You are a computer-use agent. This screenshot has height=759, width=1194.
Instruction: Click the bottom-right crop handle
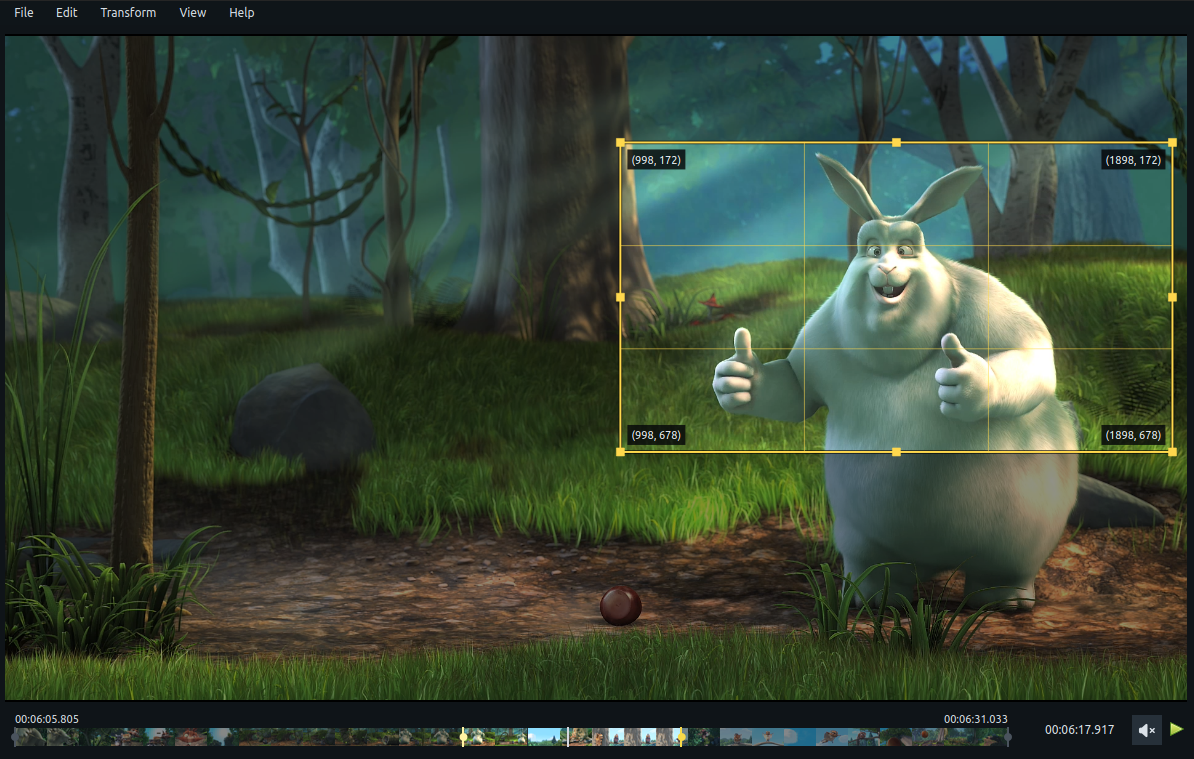1172,452
